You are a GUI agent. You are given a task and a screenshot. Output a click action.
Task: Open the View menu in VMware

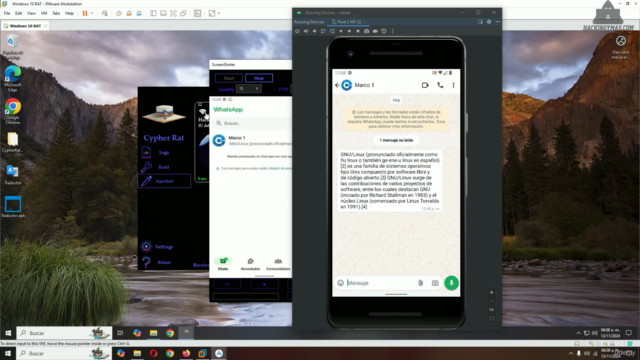pyautogui.click(x=31, y=13)
